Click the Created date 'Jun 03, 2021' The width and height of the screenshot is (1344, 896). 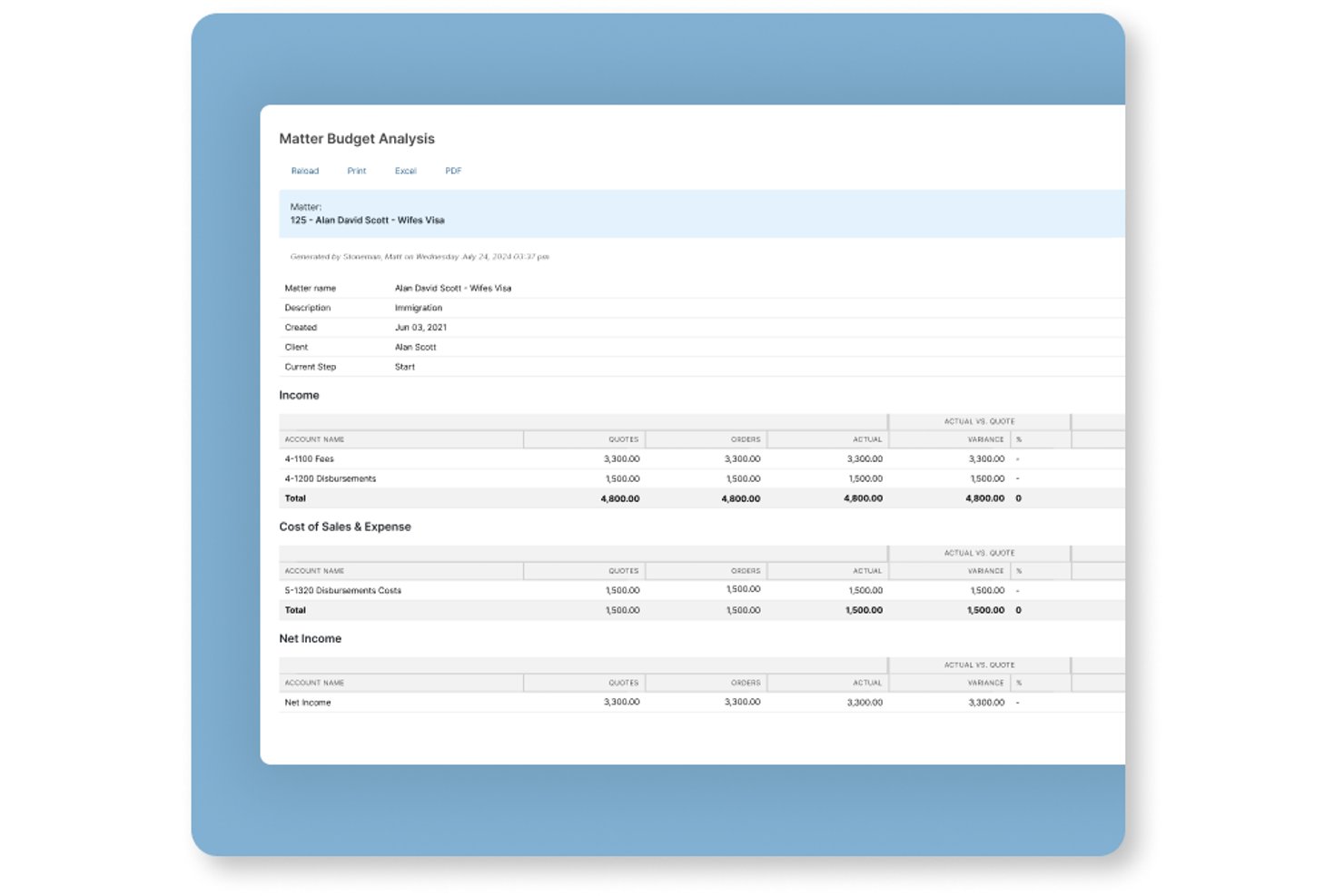420,328
